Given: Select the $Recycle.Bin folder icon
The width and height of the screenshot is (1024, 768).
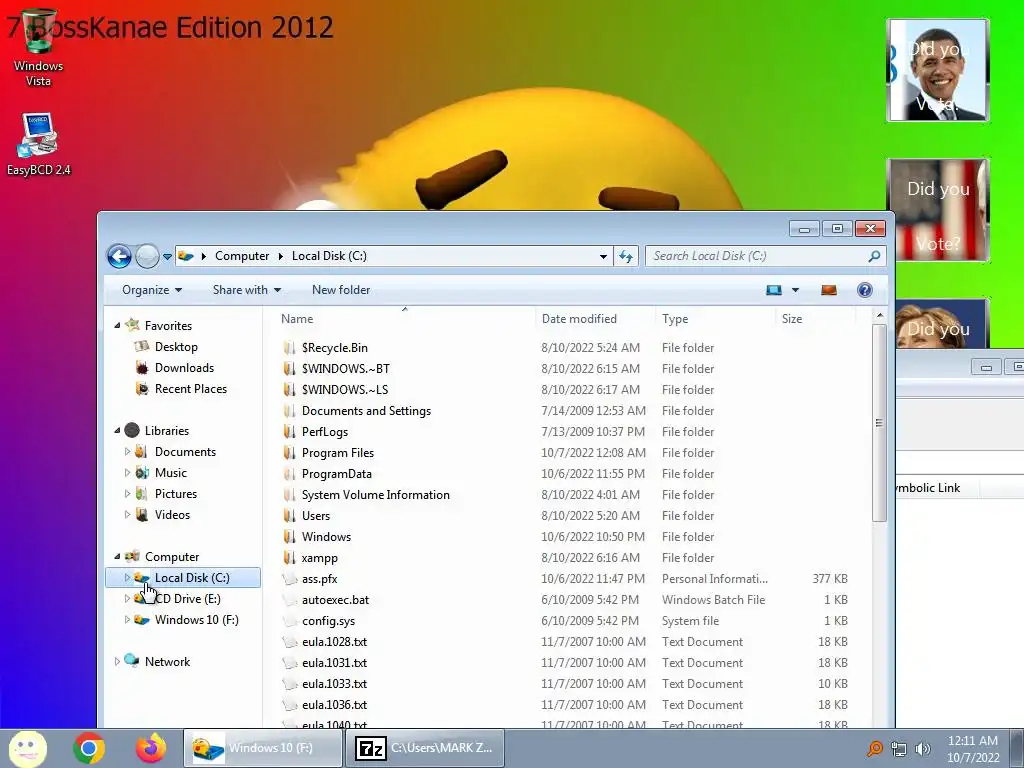Looking at the screenshot, I should pyautogui.click(x=289, y=347).
